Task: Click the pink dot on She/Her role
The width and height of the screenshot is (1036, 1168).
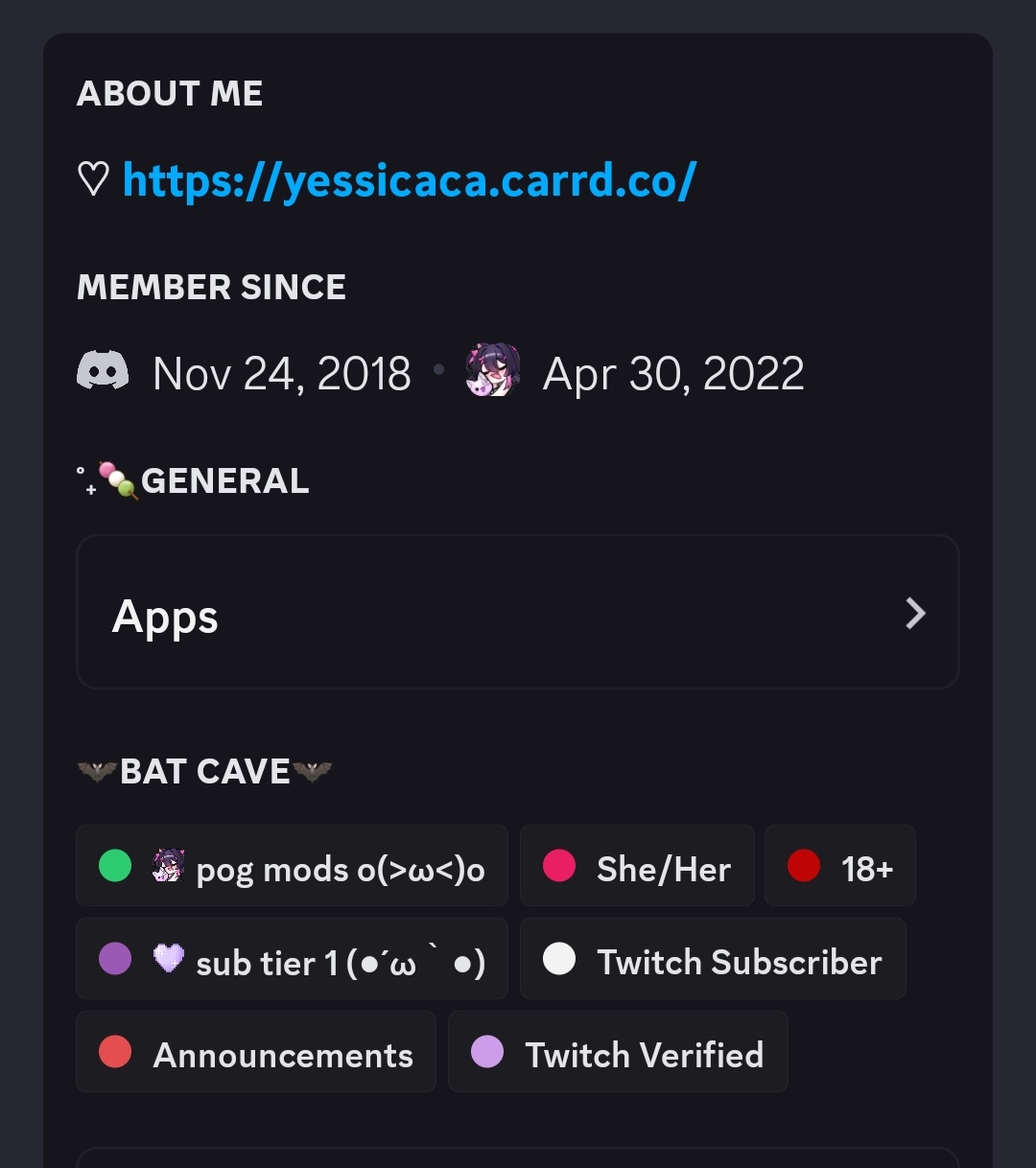Action: tap(559, 866)
